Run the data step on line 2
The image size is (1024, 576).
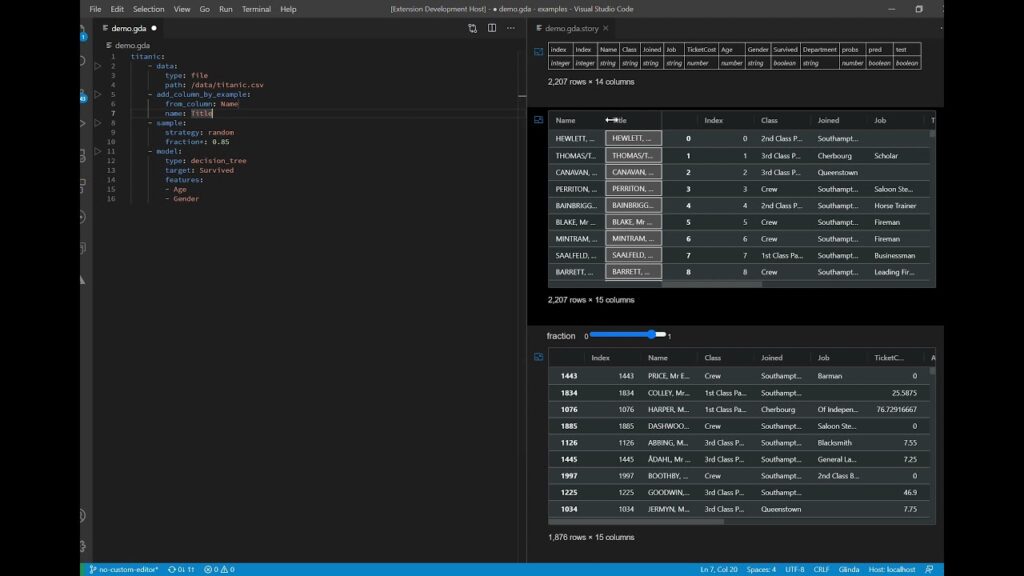click(98, 66)
